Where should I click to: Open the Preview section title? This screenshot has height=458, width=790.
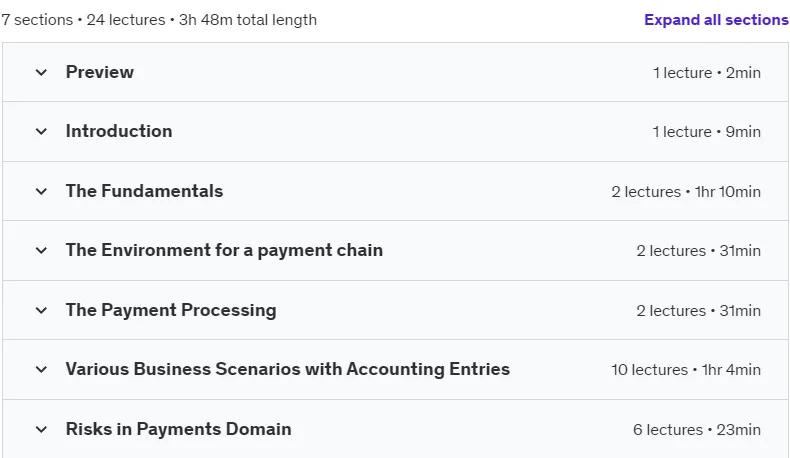tap(100, 72)
